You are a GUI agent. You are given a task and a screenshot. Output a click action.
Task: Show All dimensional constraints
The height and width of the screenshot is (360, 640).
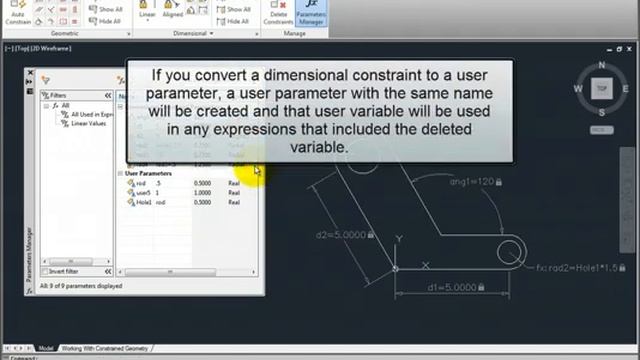point(234,9)
